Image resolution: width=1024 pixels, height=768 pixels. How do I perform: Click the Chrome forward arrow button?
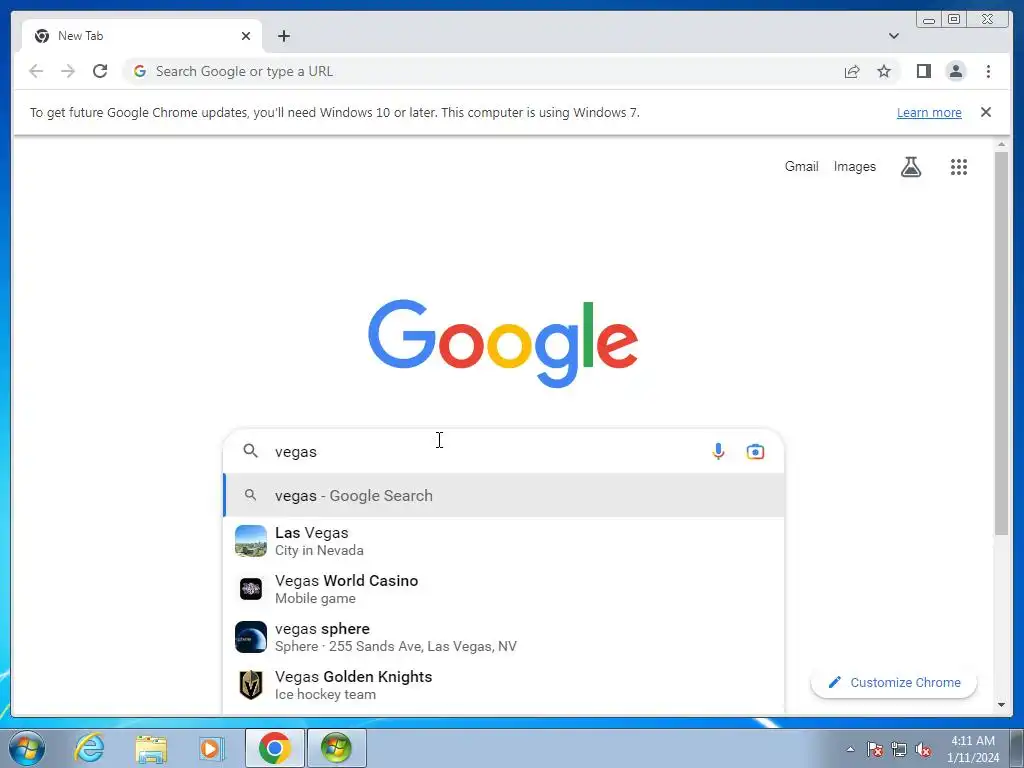(68, 71)
